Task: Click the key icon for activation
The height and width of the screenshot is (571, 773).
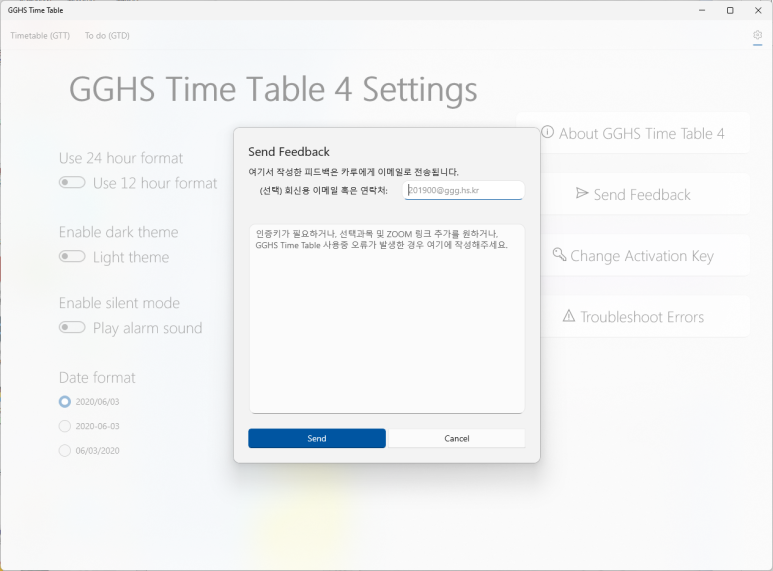Action: pos(559,254)
